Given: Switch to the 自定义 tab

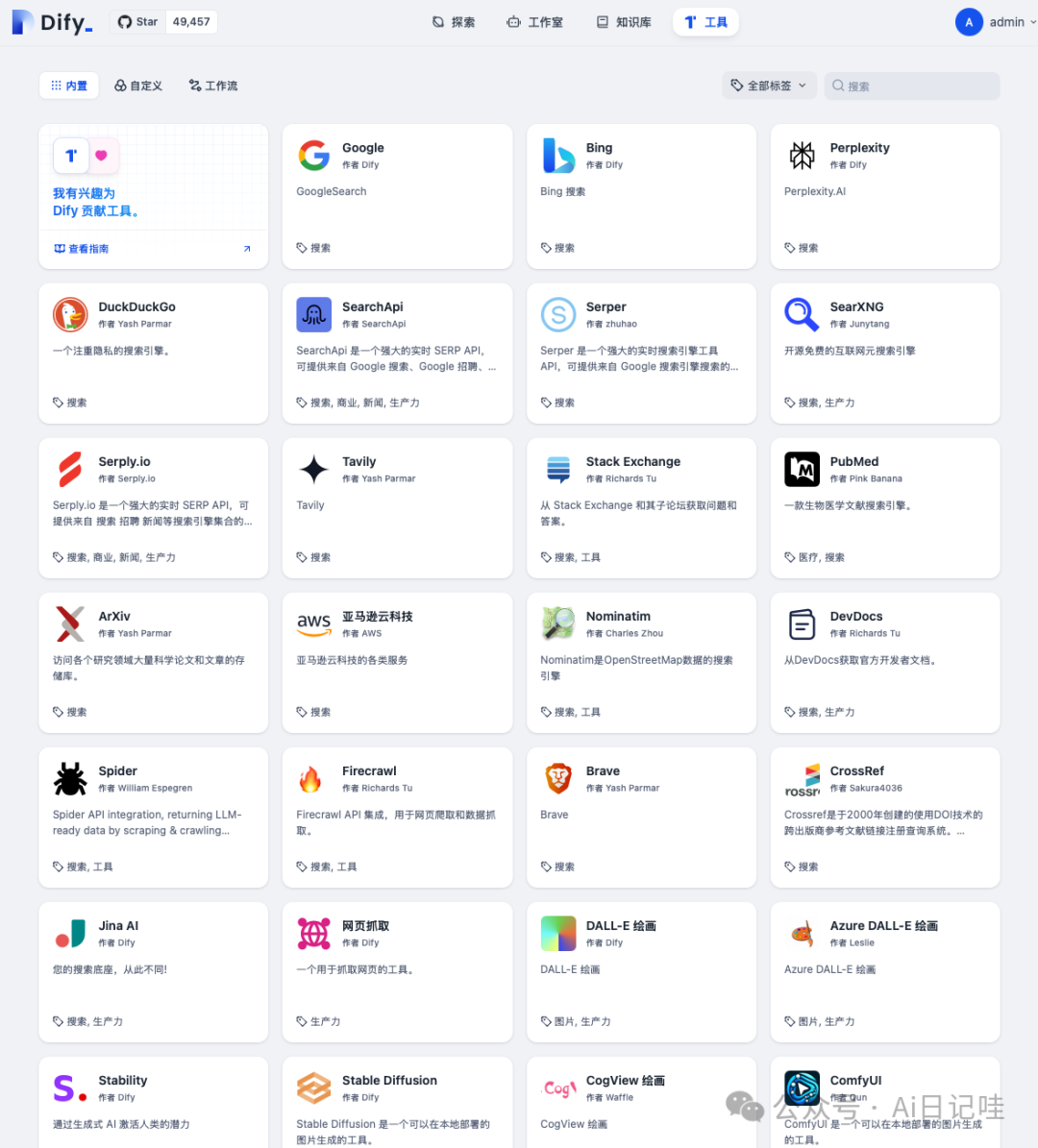Looking at the screenshot, I should click(x=138, y=85).
